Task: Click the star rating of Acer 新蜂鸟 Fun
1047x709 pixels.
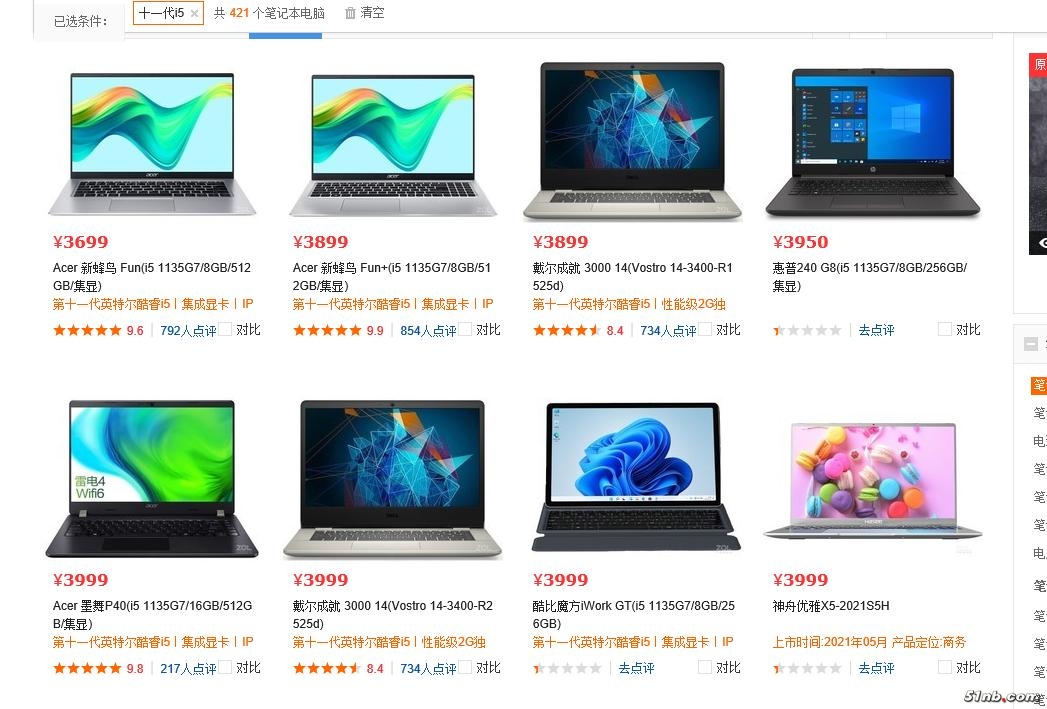Action: [x=87, y=330]
